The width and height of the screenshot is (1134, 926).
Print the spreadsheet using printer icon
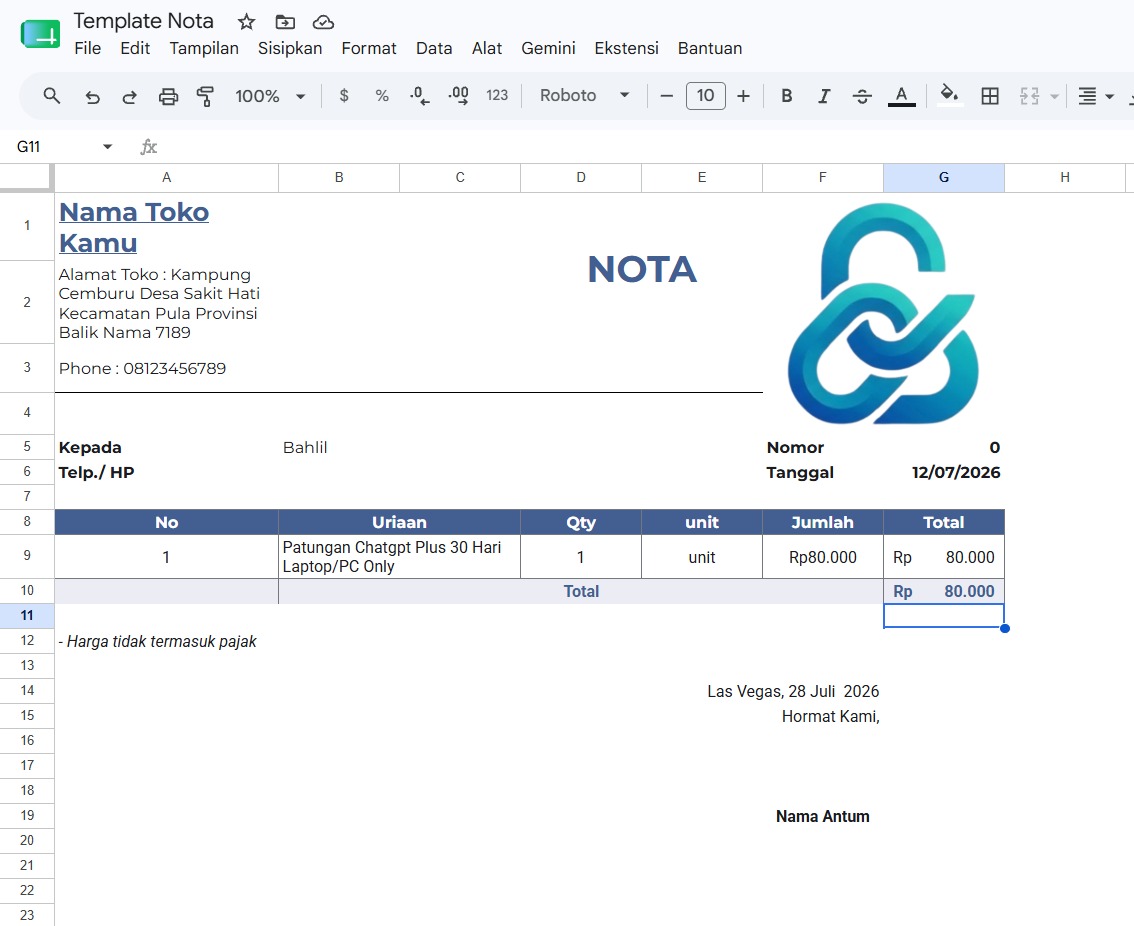pyautogui.click(x=168, y=96)
